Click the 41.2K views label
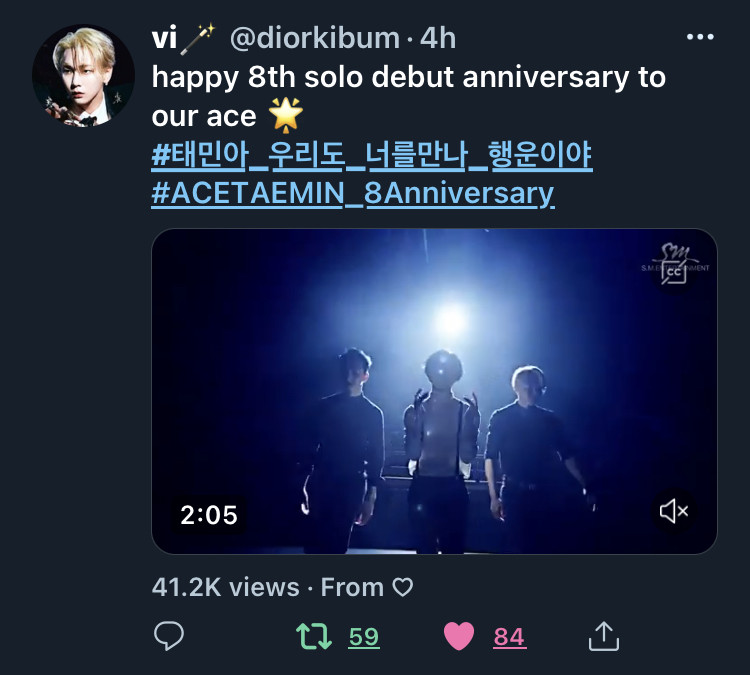 click(x=225, y=587)
